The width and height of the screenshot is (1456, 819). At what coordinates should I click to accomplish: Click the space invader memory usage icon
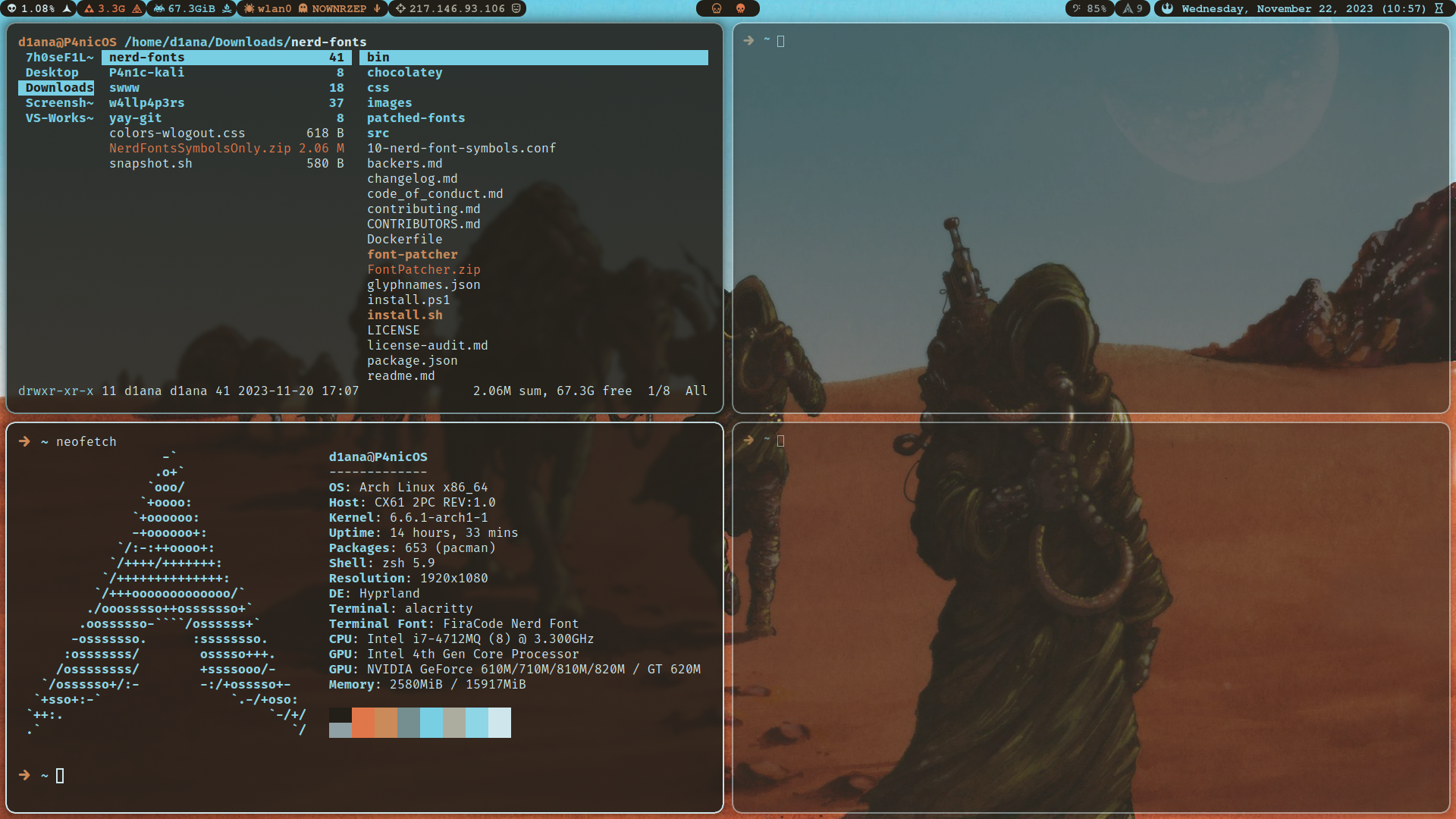pyautogui.click(x=158, y=9)
